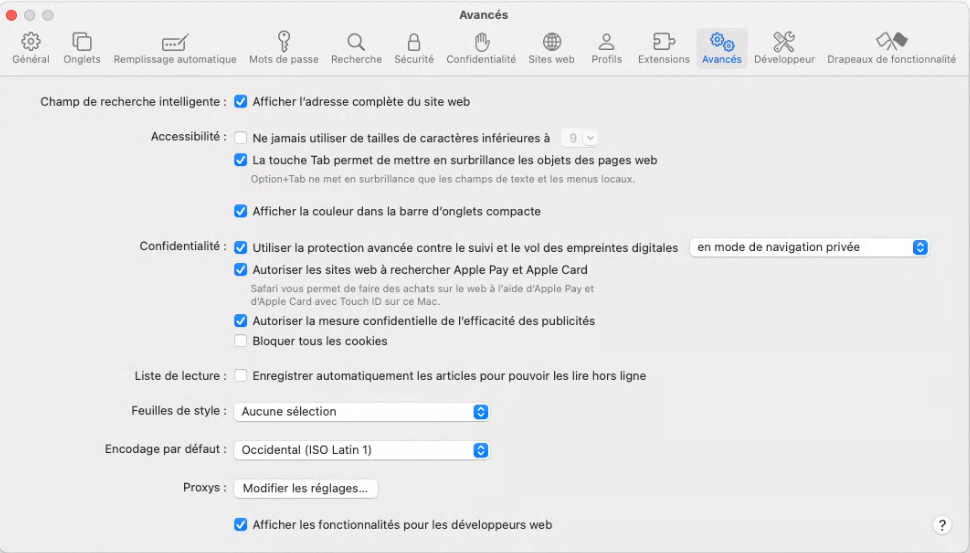Open the Général preferences pane
The width and height of the screenshot is (970, 553).
pyautogui.click(x=31, y=48)
